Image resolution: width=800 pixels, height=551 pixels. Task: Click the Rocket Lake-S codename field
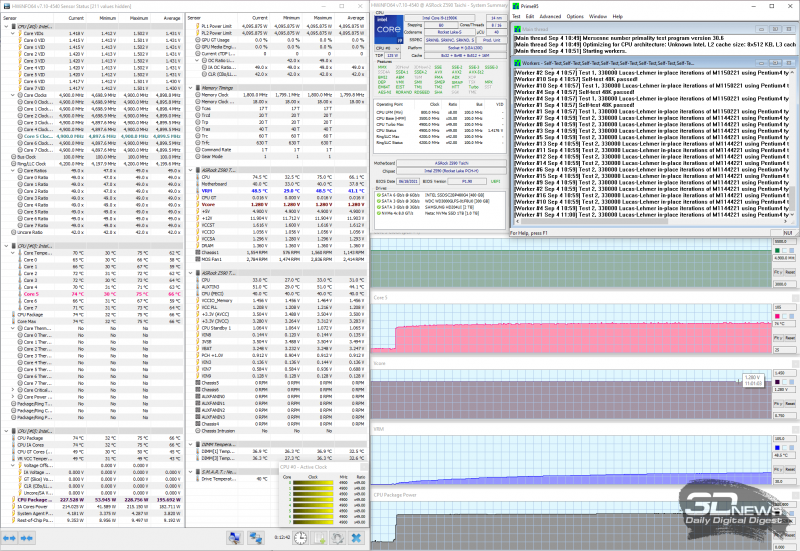coord(449,32)
